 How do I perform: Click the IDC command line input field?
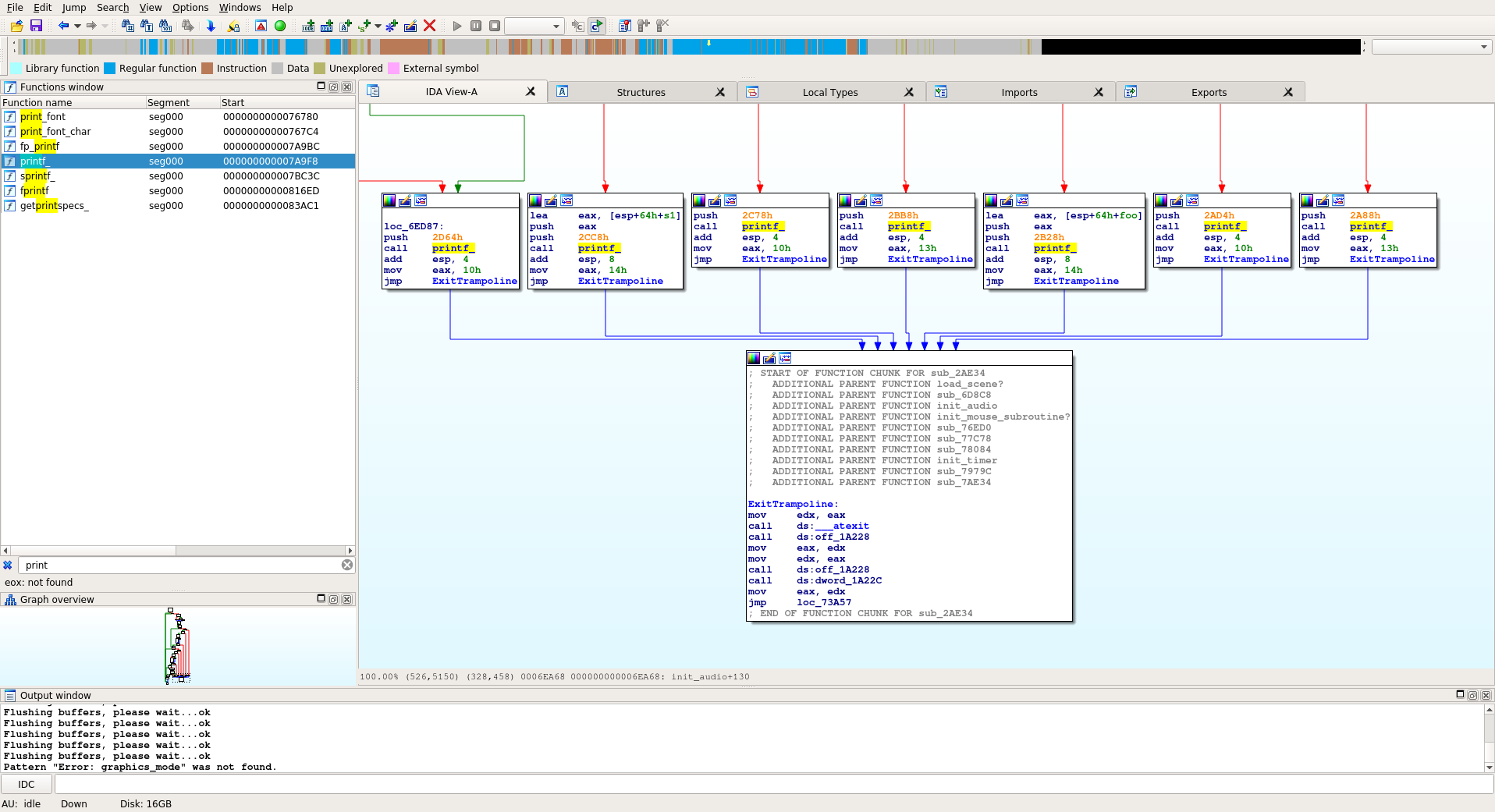pos(772,784)
